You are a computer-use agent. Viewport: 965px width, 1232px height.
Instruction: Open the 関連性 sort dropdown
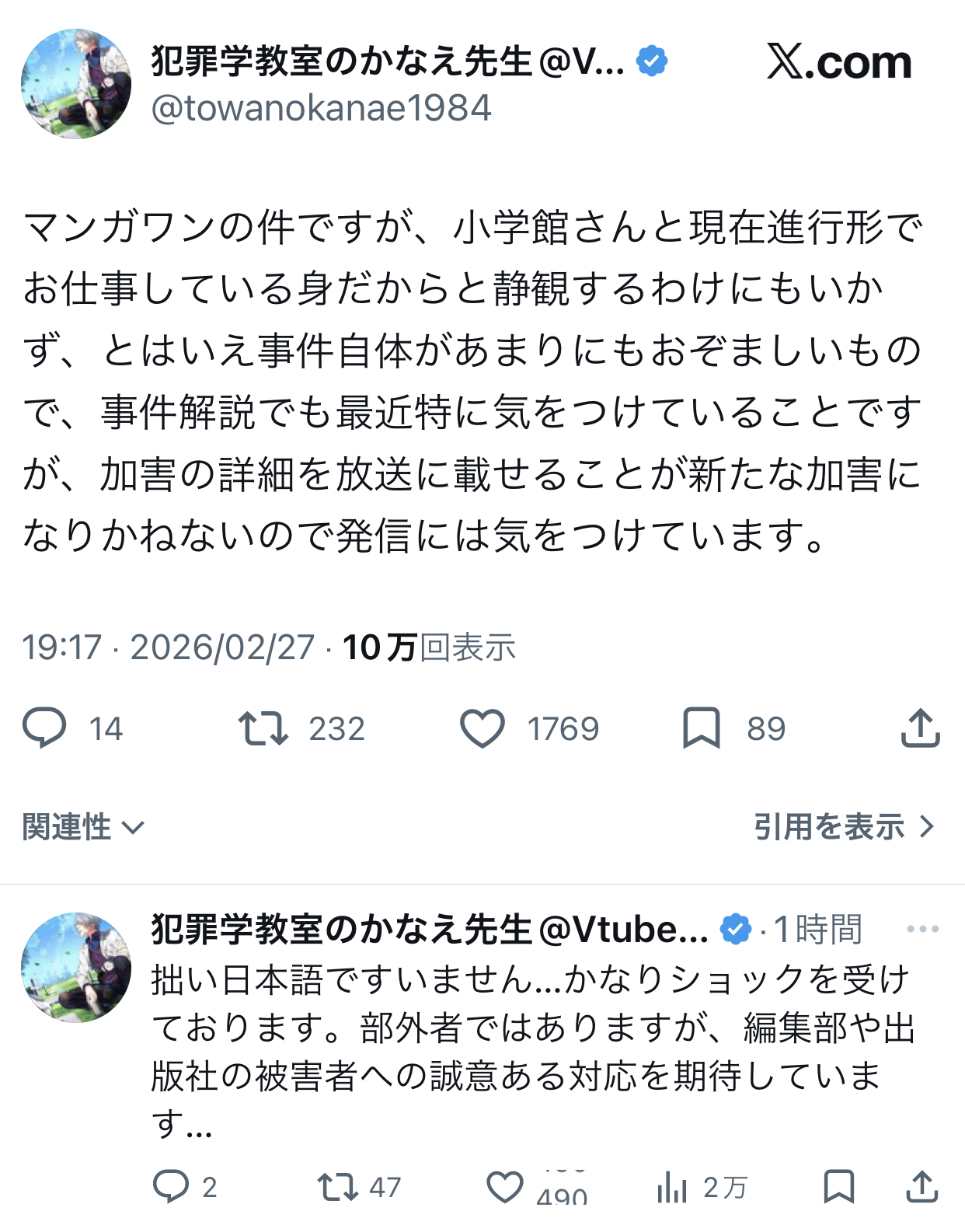click(x=83, y=827)
